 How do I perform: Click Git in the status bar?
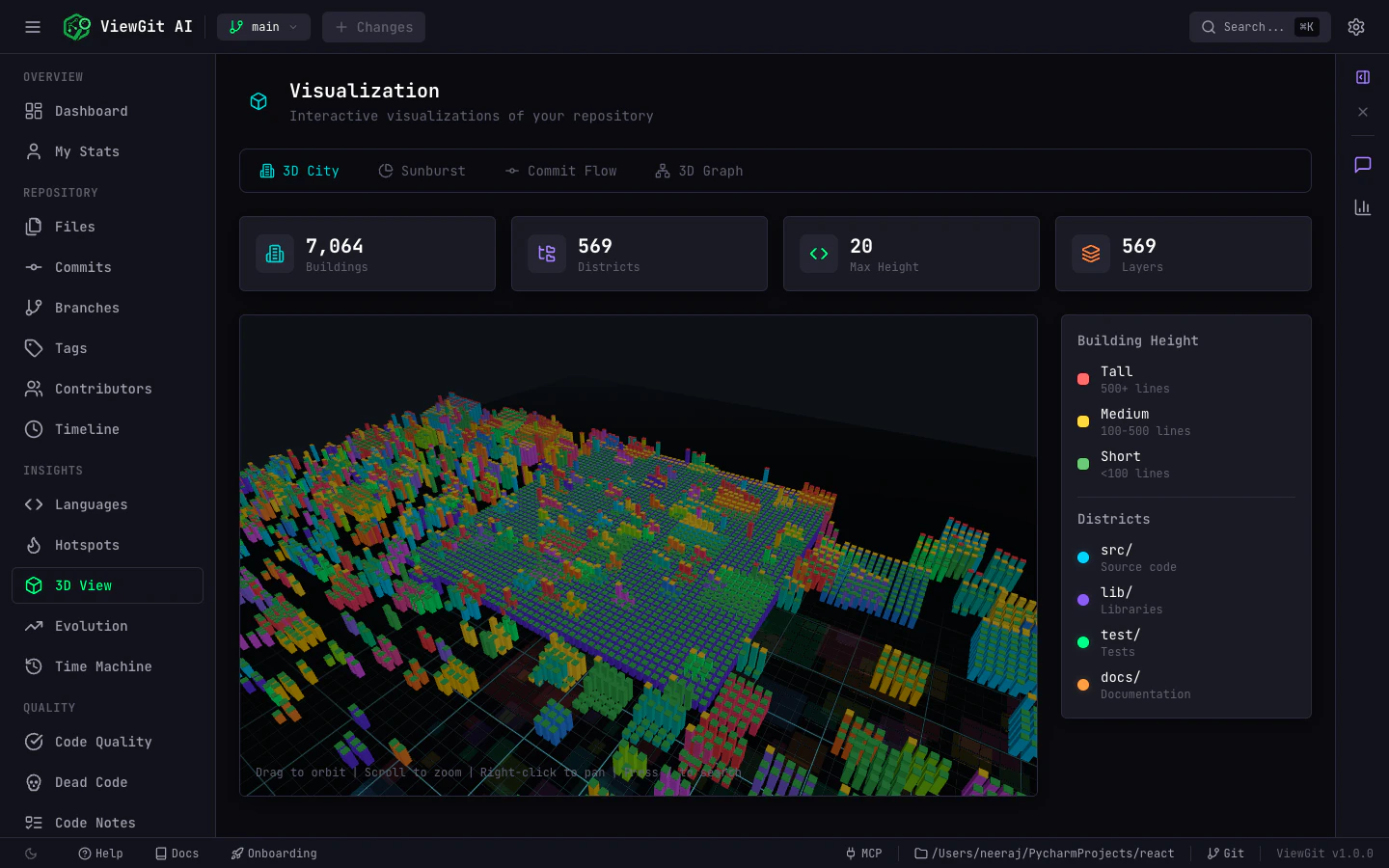point(1226,854)
